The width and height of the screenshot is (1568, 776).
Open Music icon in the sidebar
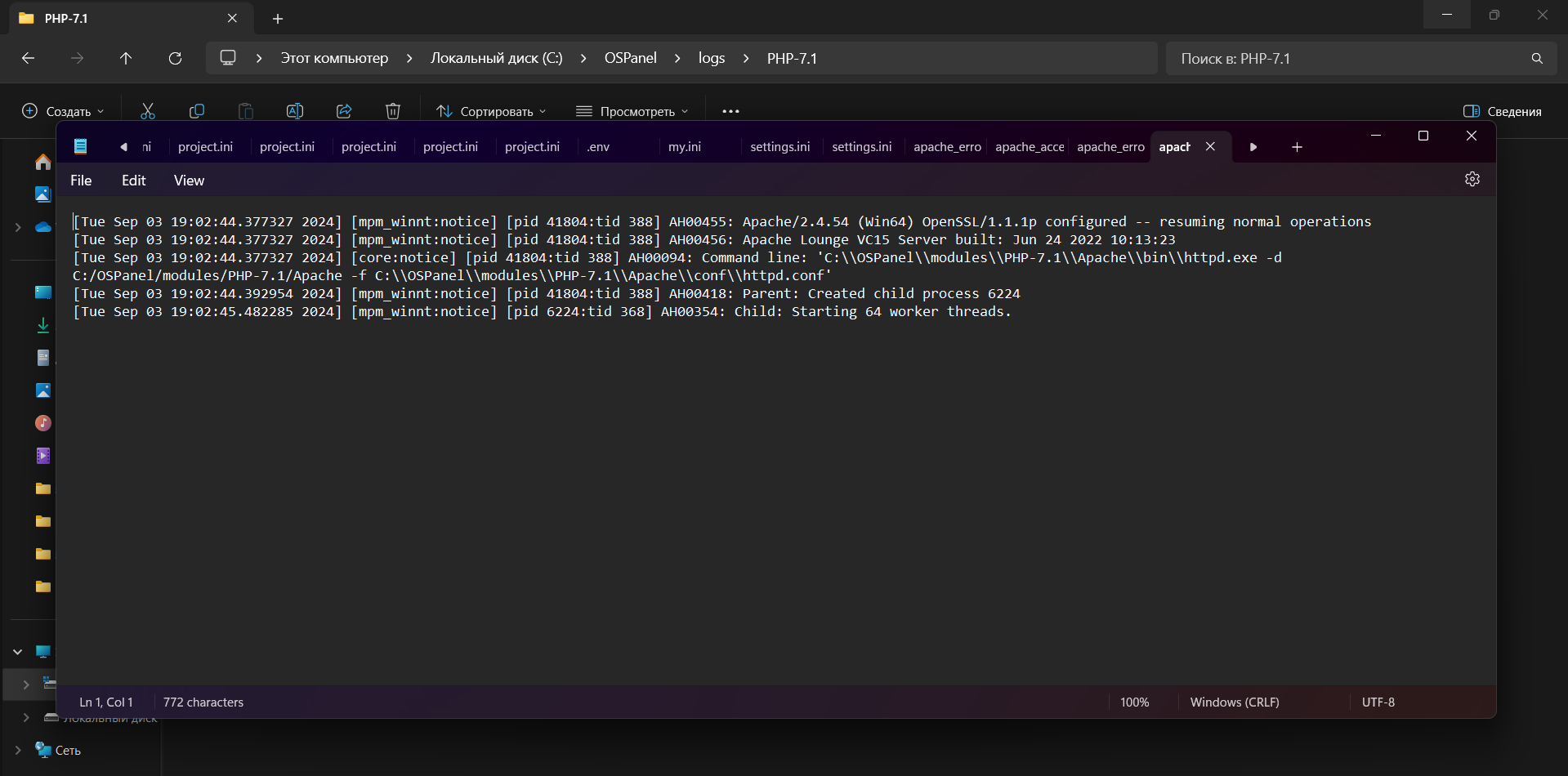[43, 423]
